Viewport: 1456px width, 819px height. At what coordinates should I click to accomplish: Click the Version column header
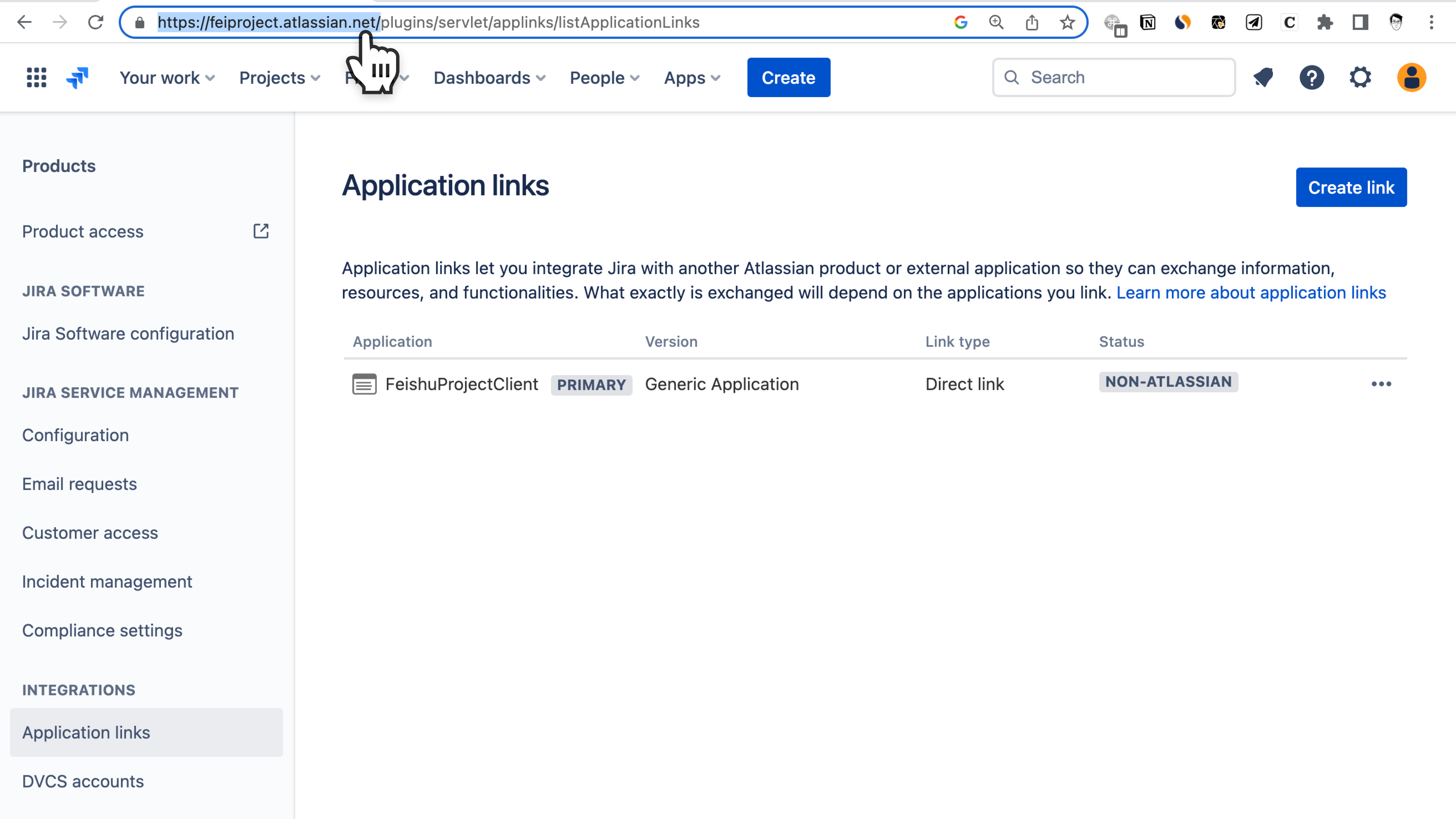pyautogui.click(x=671, y=341)
